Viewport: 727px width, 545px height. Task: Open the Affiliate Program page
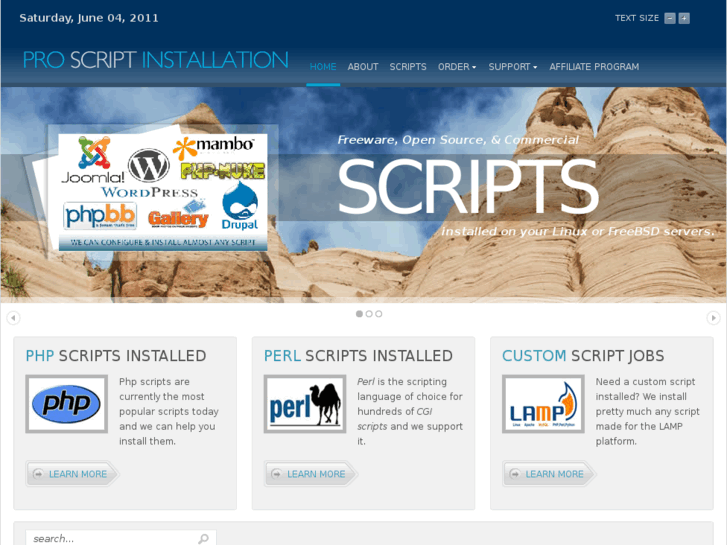pos(594,67)
